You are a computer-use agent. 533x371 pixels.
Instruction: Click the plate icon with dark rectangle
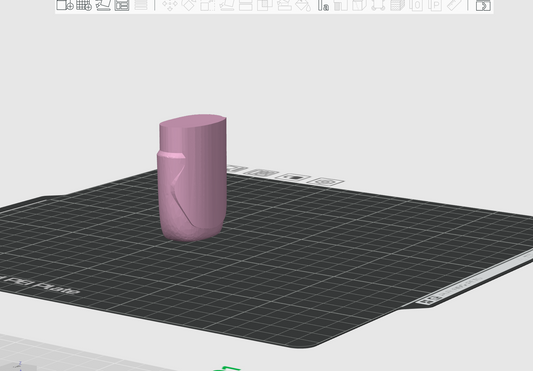coord(293,177)
